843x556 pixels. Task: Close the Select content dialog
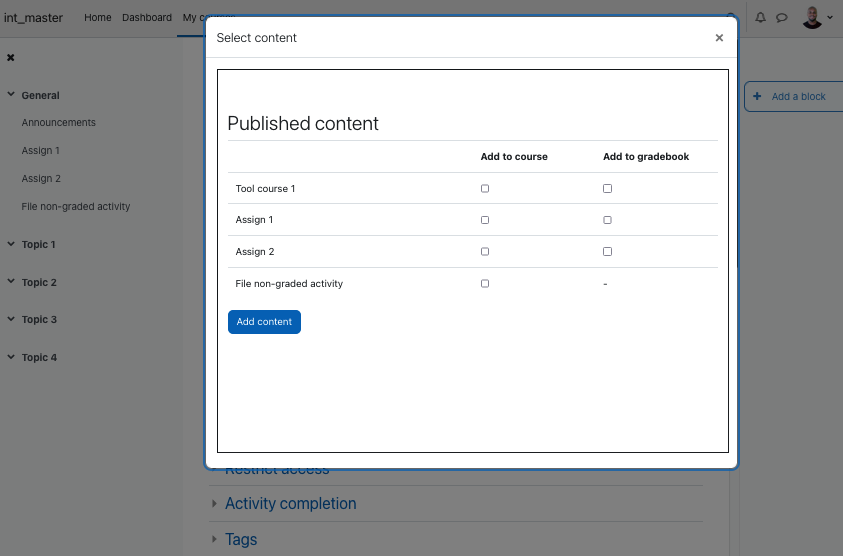pyautogui.click(x=719, y=38)
